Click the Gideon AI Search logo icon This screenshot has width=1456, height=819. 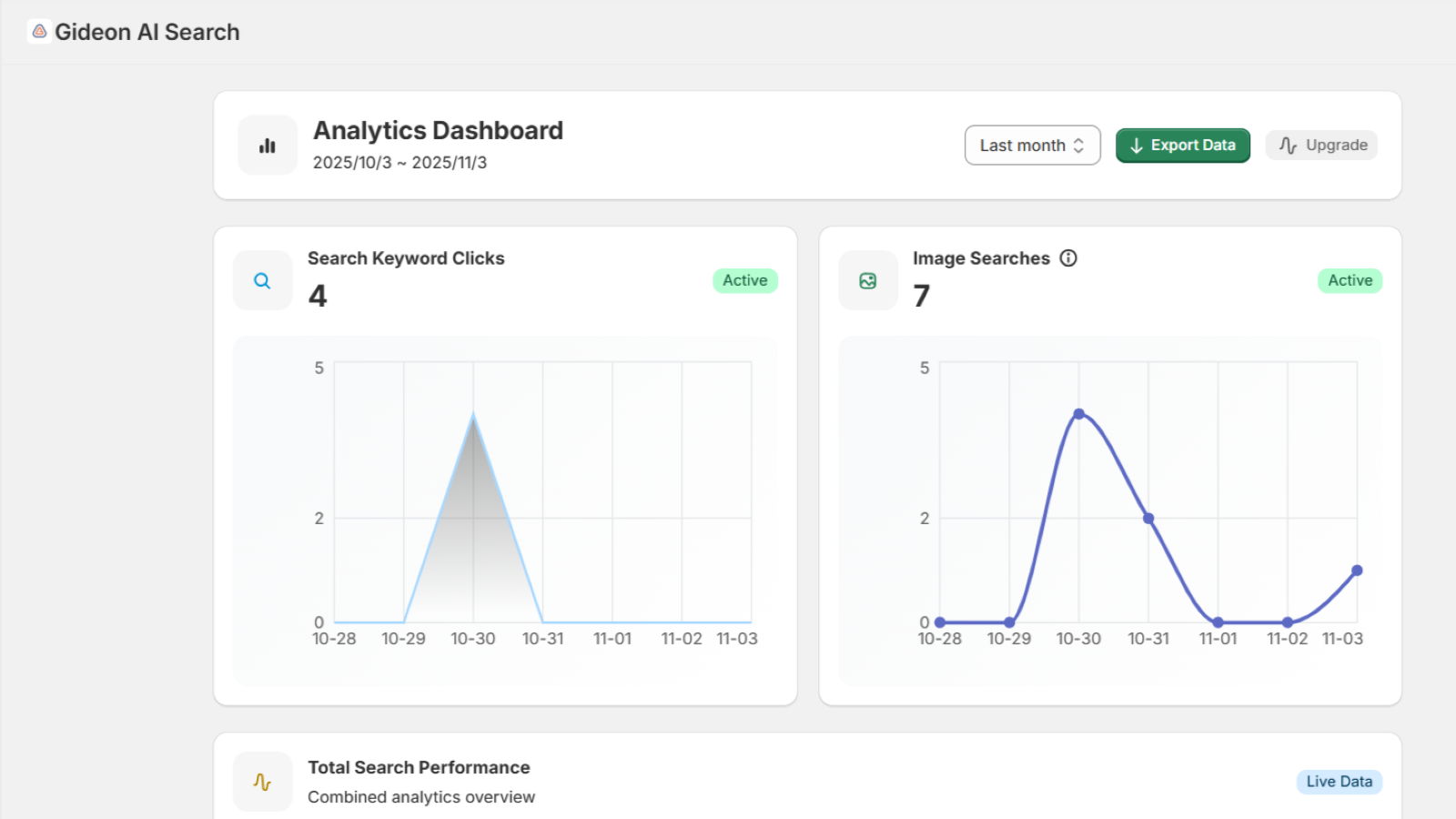(x=39, y=32)
